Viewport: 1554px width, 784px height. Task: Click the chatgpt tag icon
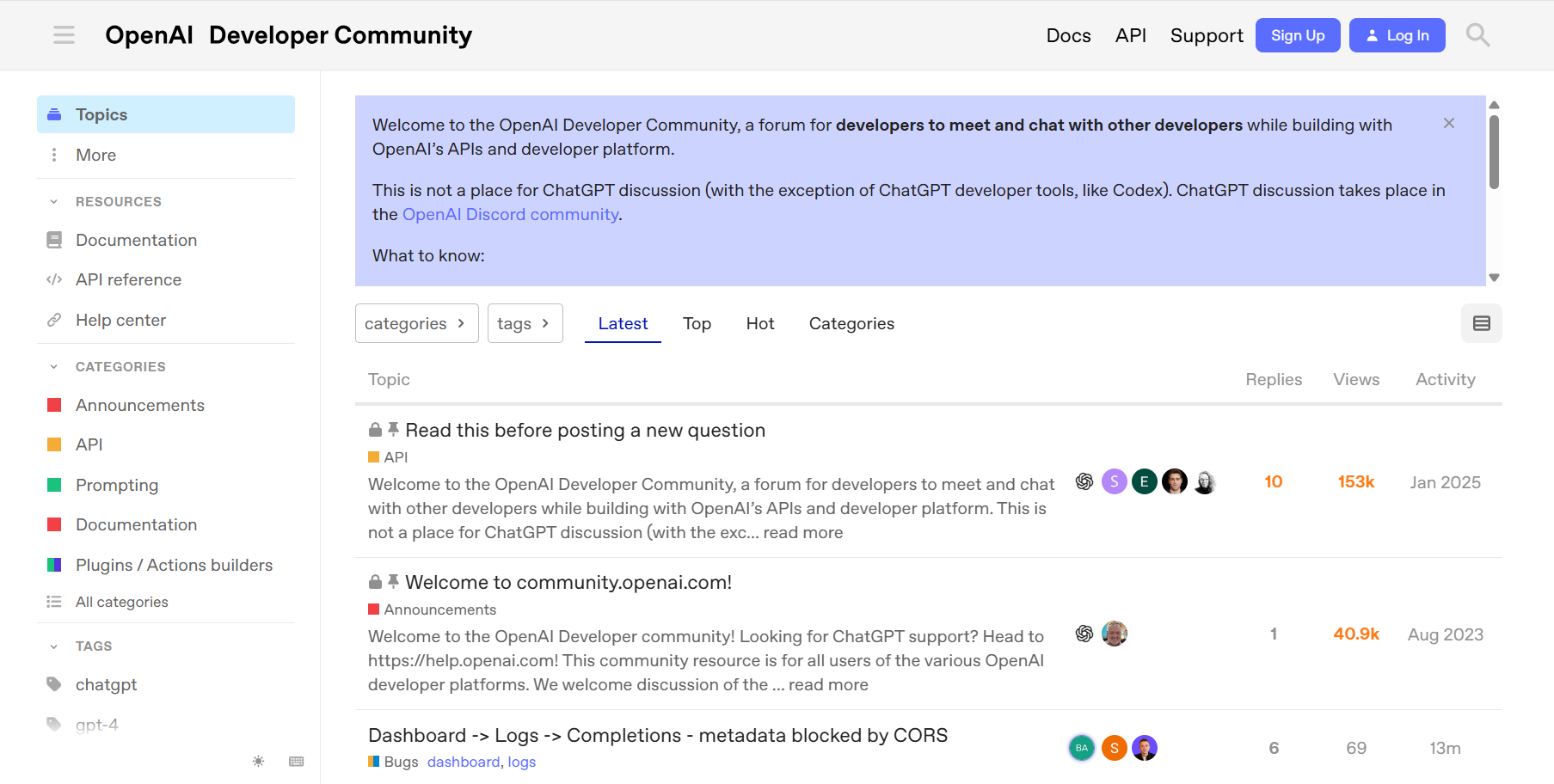[x=54, y=684]
